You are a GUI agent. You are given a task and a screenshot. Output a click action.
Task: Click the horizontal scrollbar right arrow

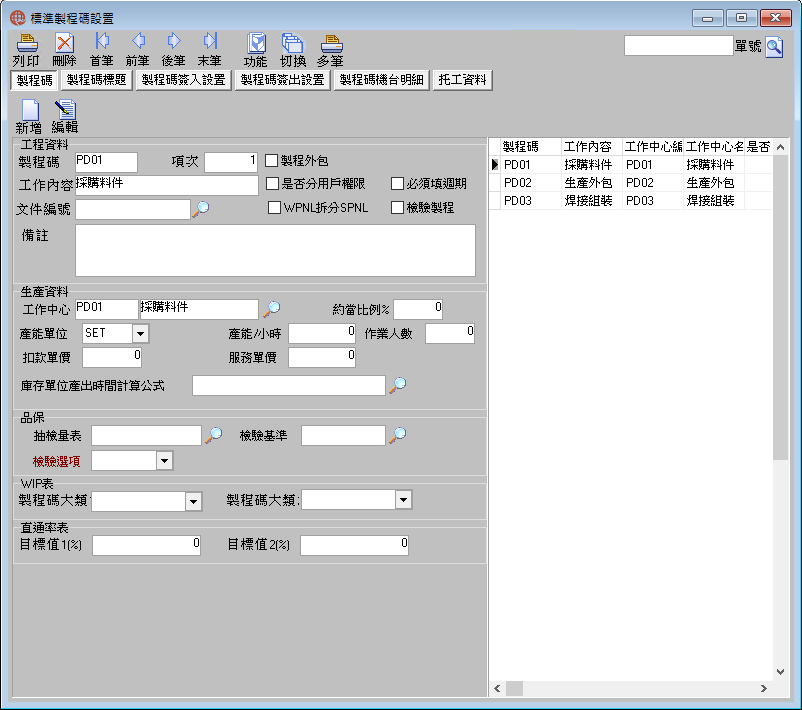[764, 689]
